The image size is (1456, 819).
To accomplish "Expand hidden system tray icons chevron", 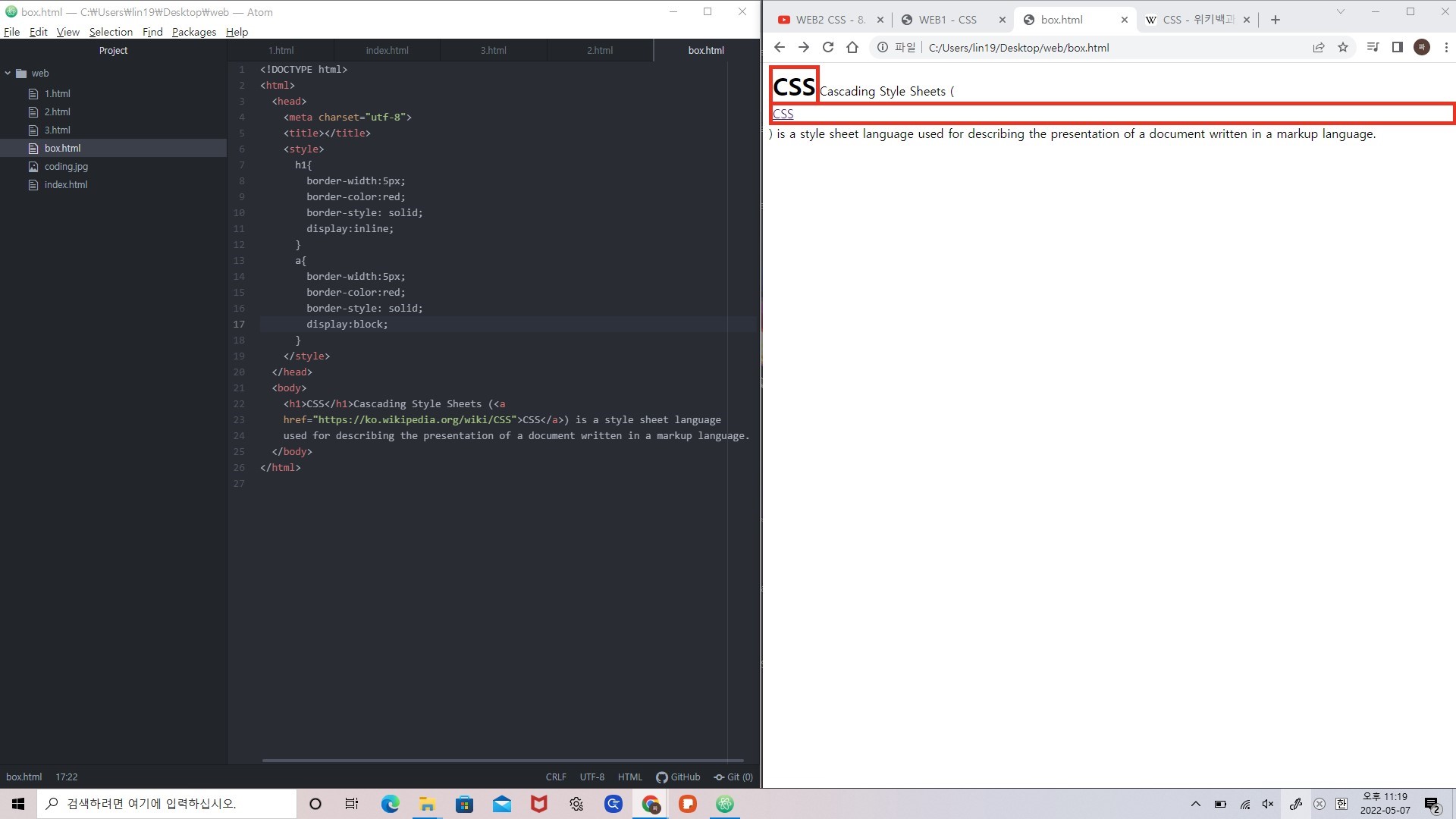I will click(1196, 804).
